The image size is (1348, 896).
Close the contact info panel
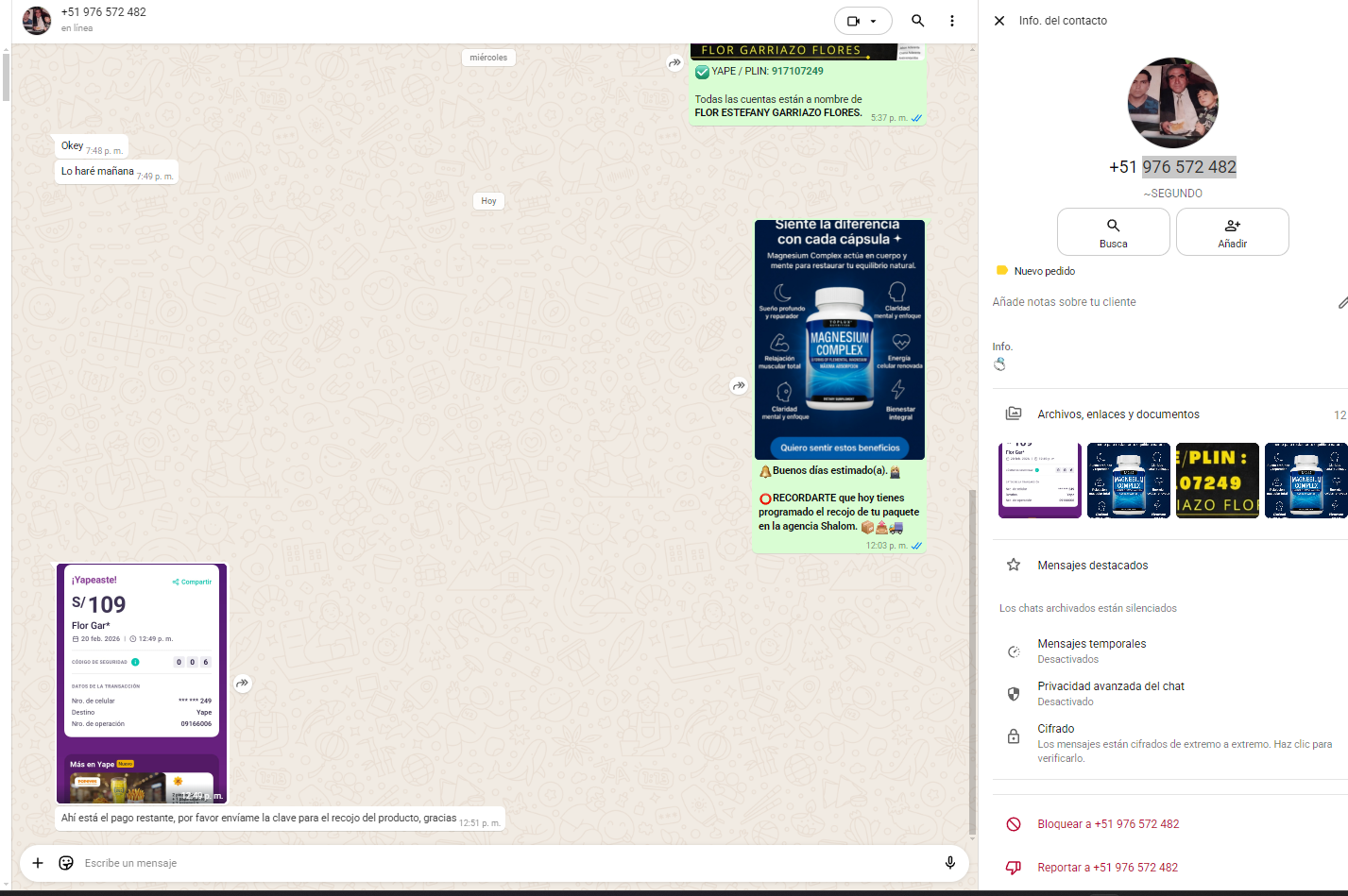point(999,21)
